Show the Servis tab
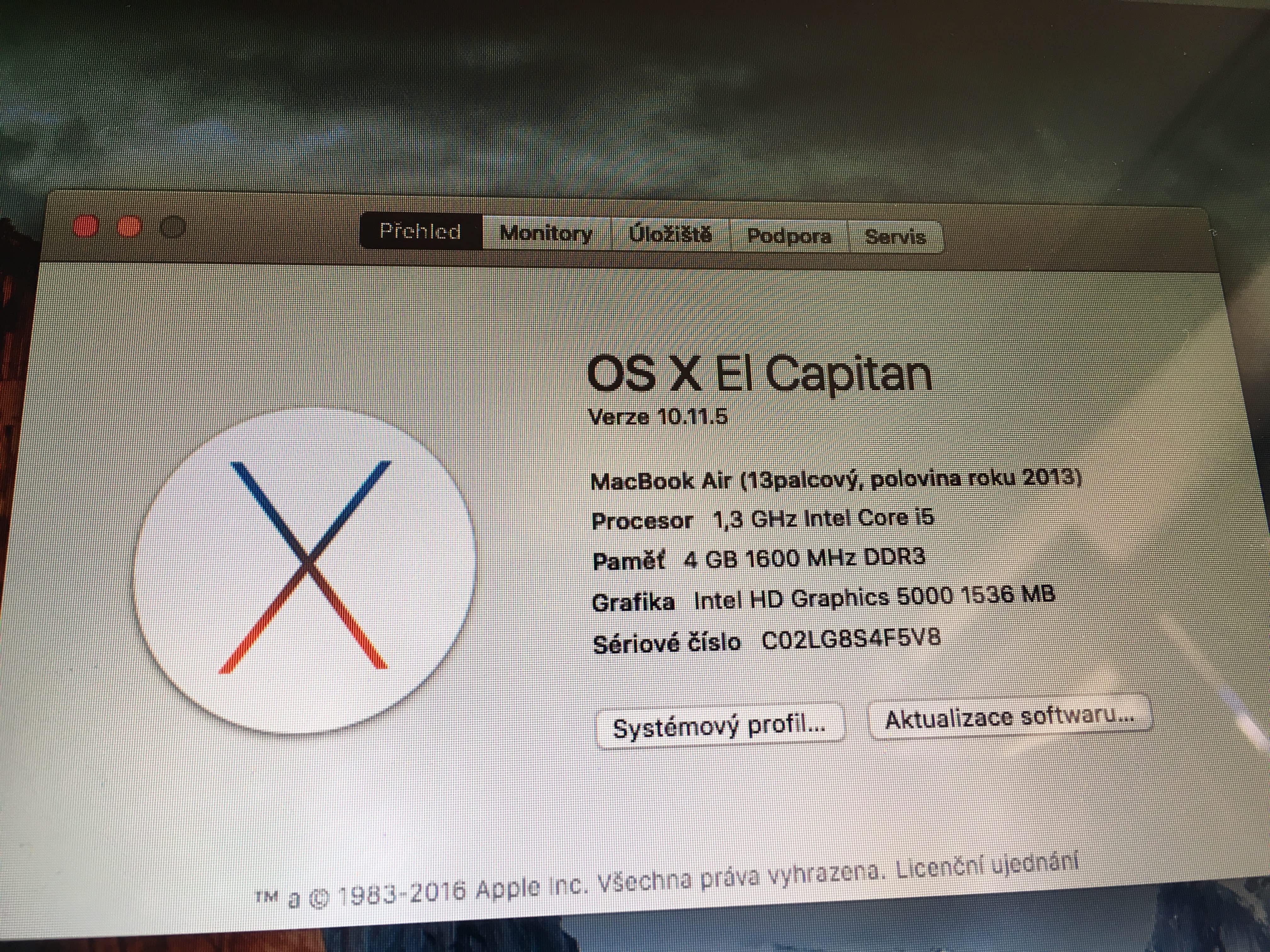 point(895,237)
